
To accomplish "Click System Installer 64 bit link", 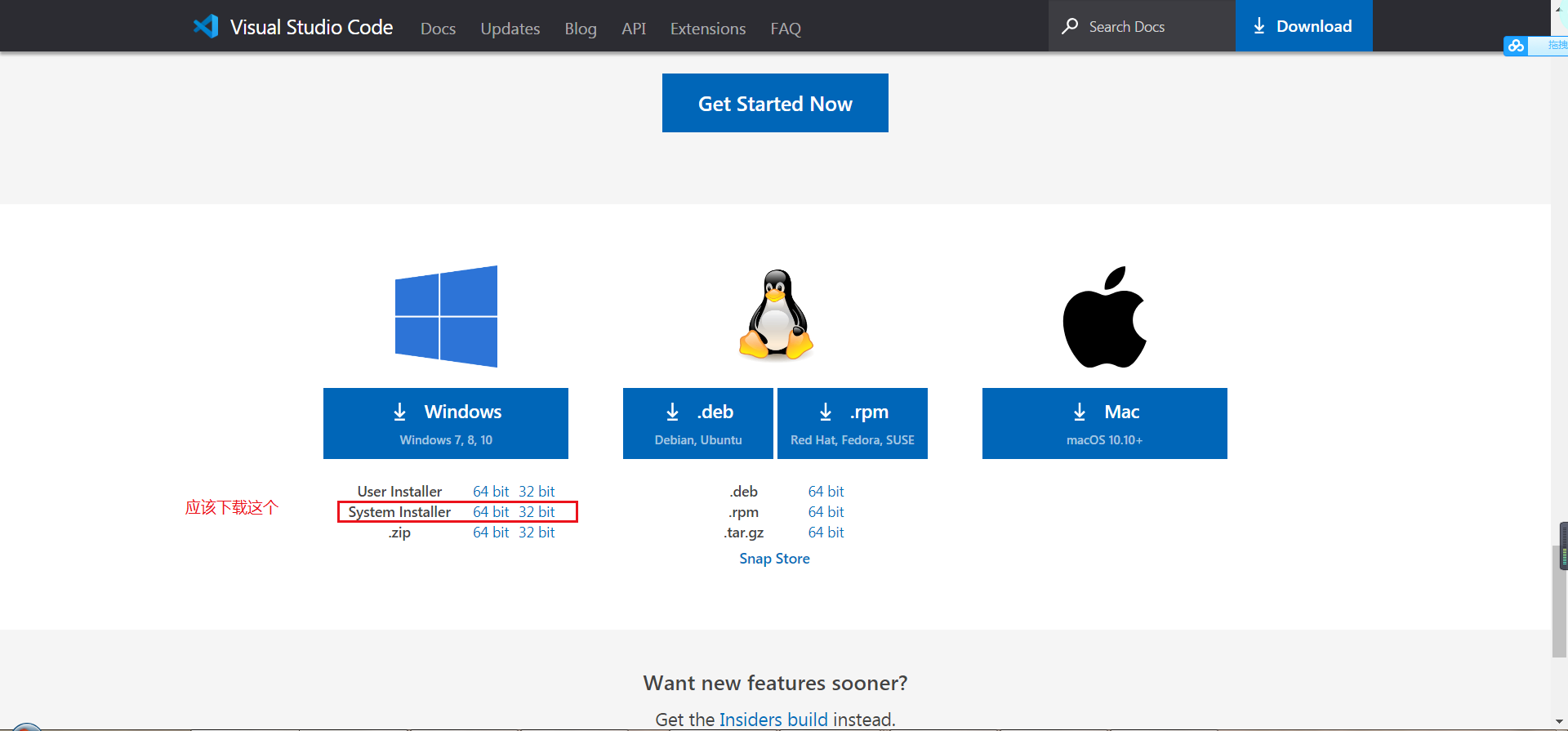I will pos(491,512).
